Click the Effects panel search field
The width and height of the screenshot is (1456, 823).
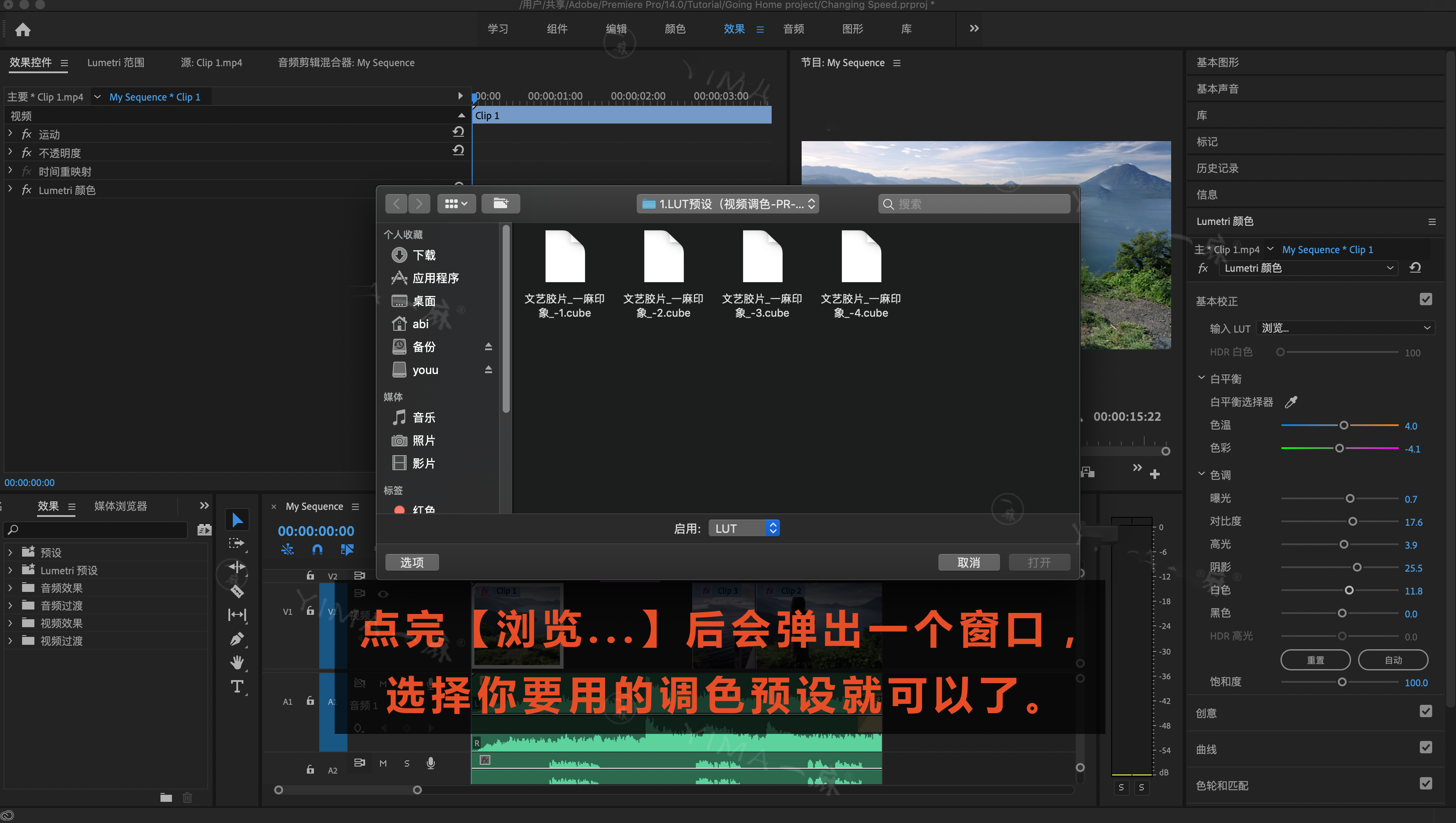(96, 530)
